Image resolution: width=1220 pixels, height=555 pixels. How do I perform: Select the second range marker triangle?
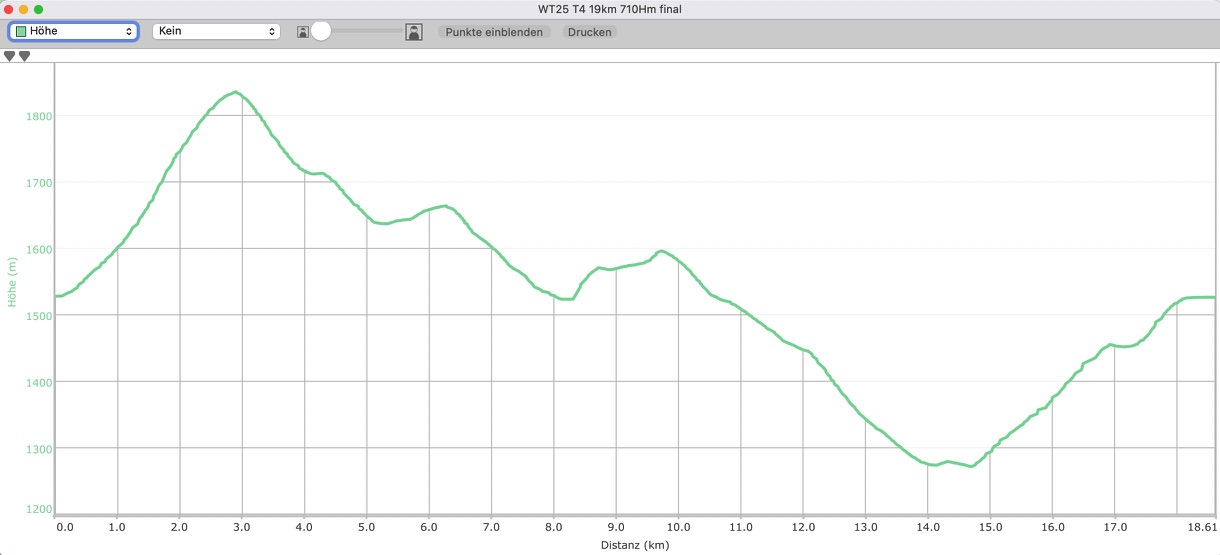pos(25,56)
